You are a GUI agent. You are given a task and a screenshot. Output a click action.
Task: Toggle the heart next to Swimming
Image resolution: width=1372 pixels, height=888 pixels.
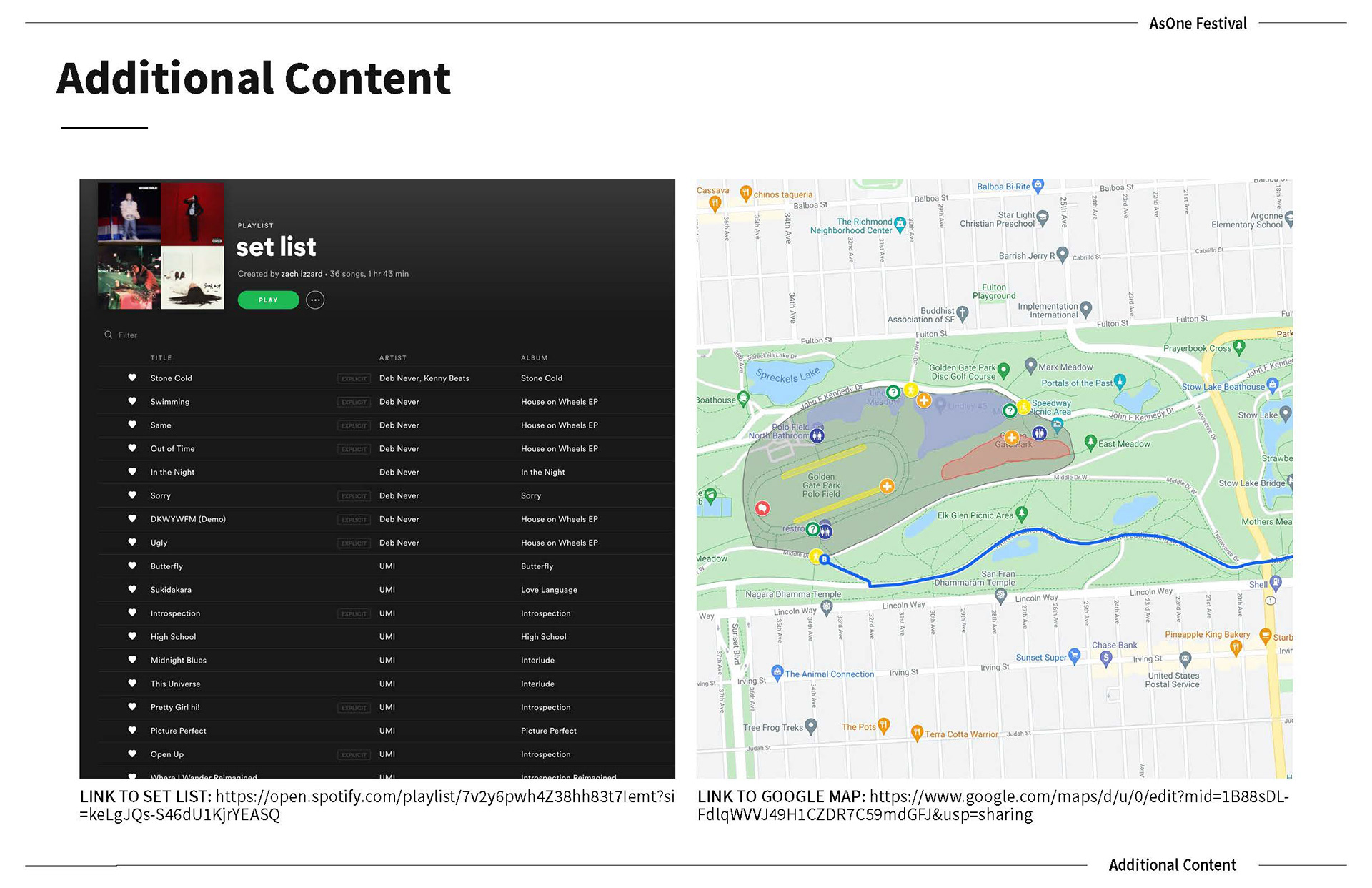(132, 401)
